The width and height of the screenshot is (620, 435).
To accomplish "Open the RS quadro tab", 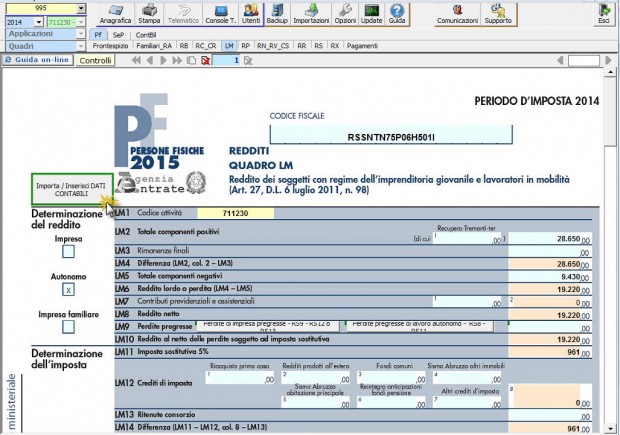I will coord(319,46).
